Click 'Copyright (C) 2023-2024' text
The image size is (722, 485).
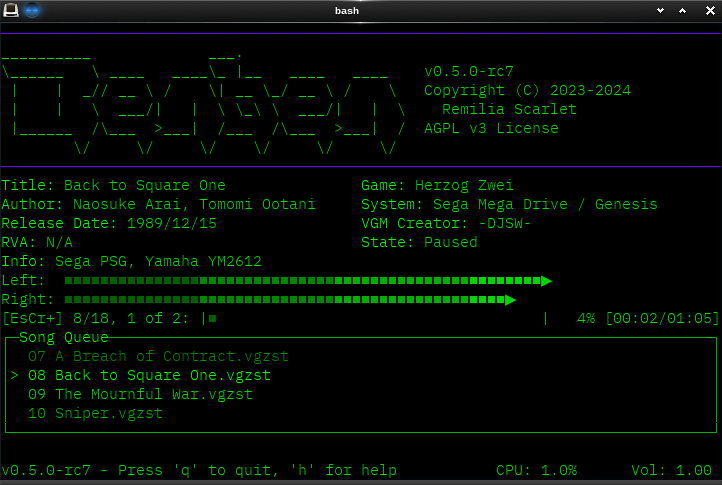(527, 90)
